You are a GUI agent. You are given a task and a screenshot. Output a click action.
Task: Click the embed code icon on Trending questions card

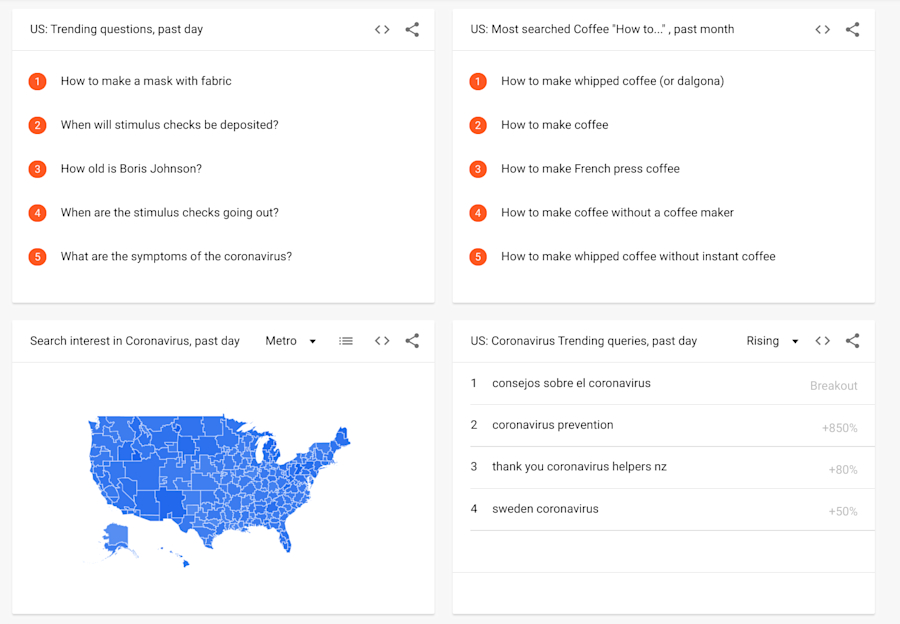[381, 29]
